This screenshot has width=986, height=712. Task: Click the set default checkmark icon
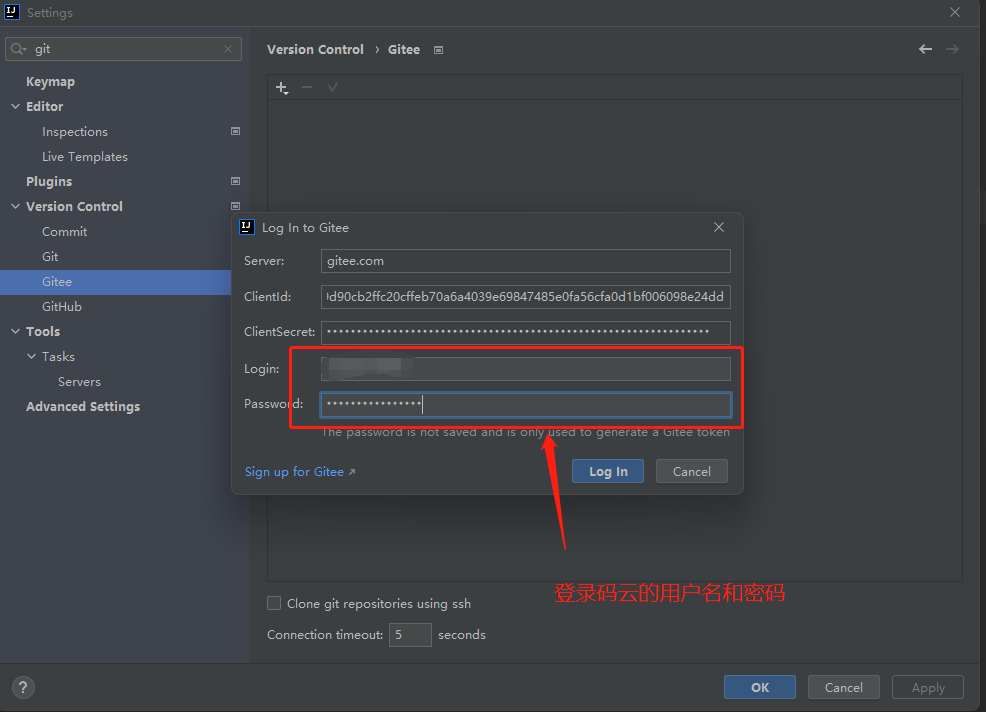tap(333, 87)
